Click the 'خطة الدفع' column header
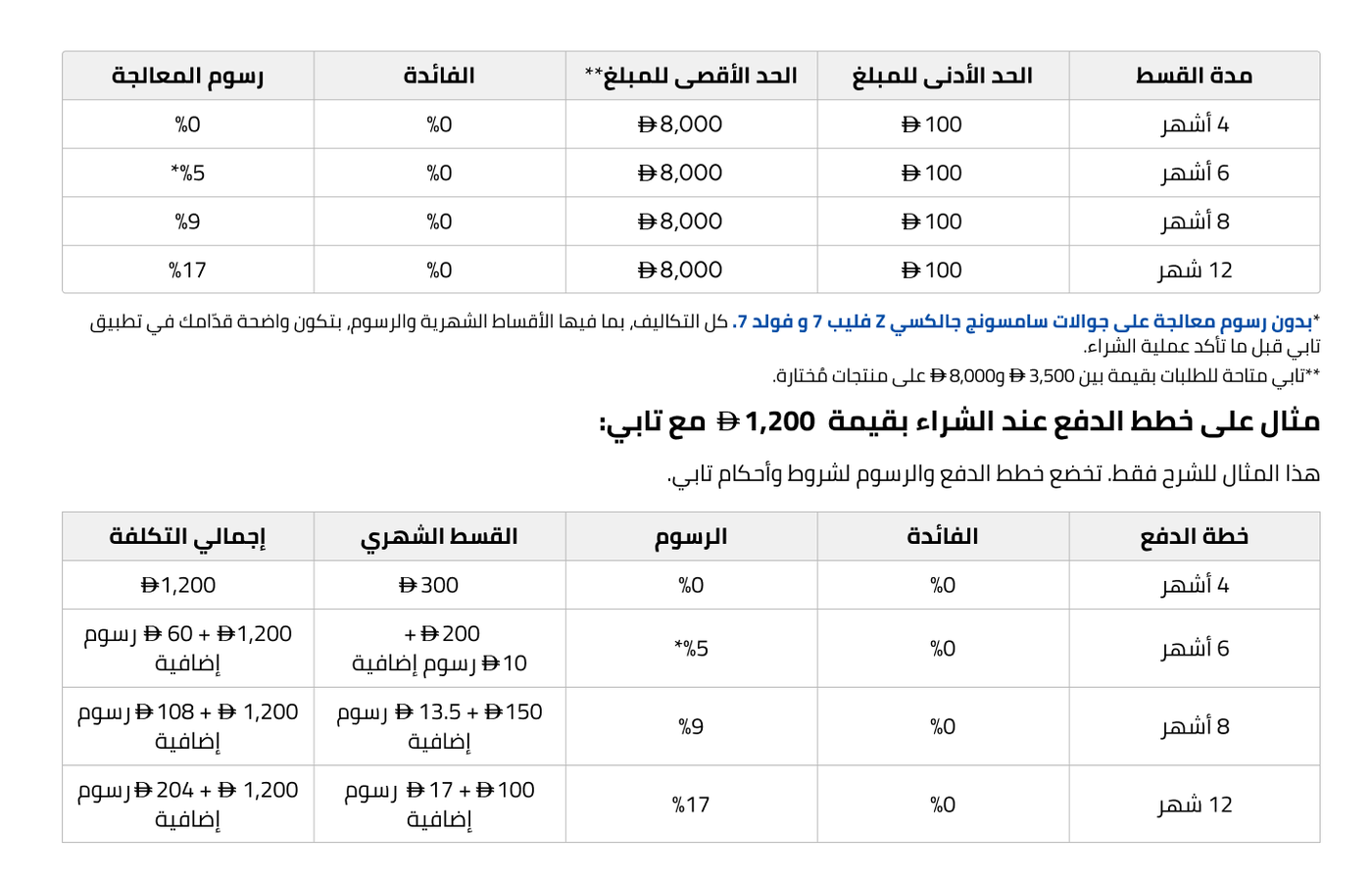 tap(1194, 536)
